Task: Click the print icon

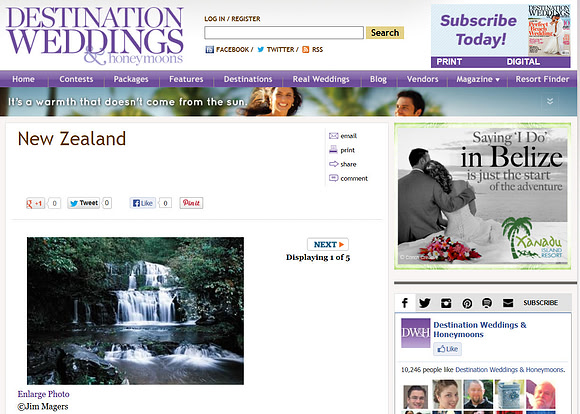Action: click(333, 150)
